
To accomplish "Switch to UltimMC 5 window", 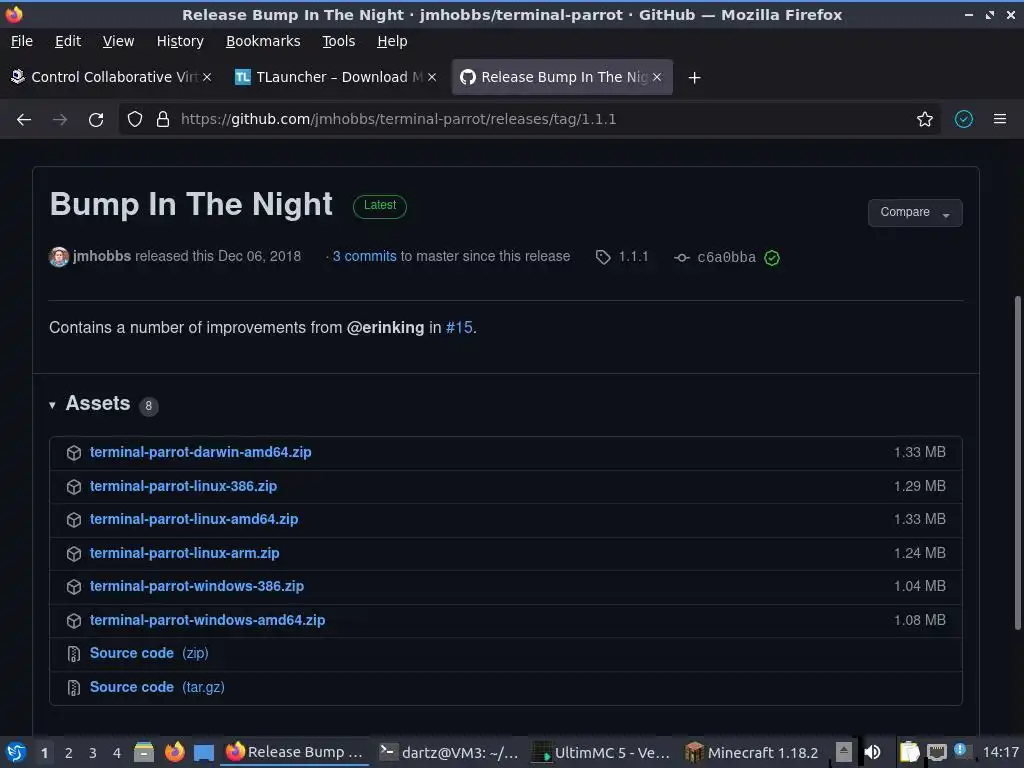I will pyautogui.click(x=601, y=752).
